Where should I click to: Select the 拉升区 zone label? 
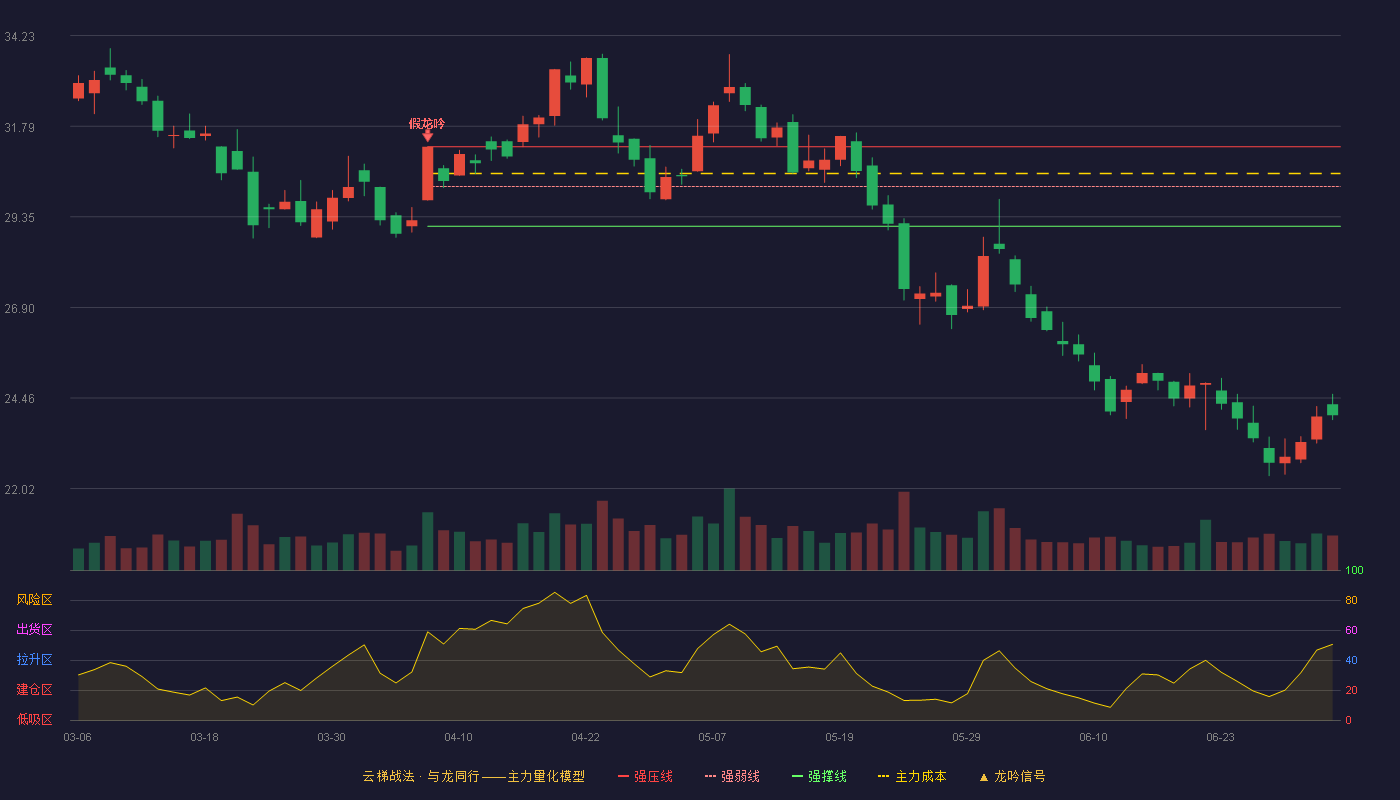(x=34, y=660)
